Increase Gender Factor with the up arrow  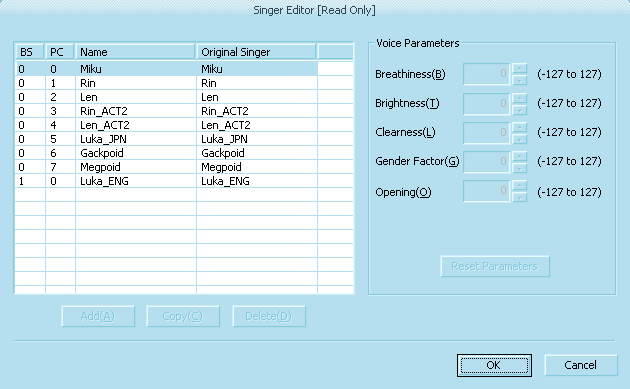click(520, 156)
